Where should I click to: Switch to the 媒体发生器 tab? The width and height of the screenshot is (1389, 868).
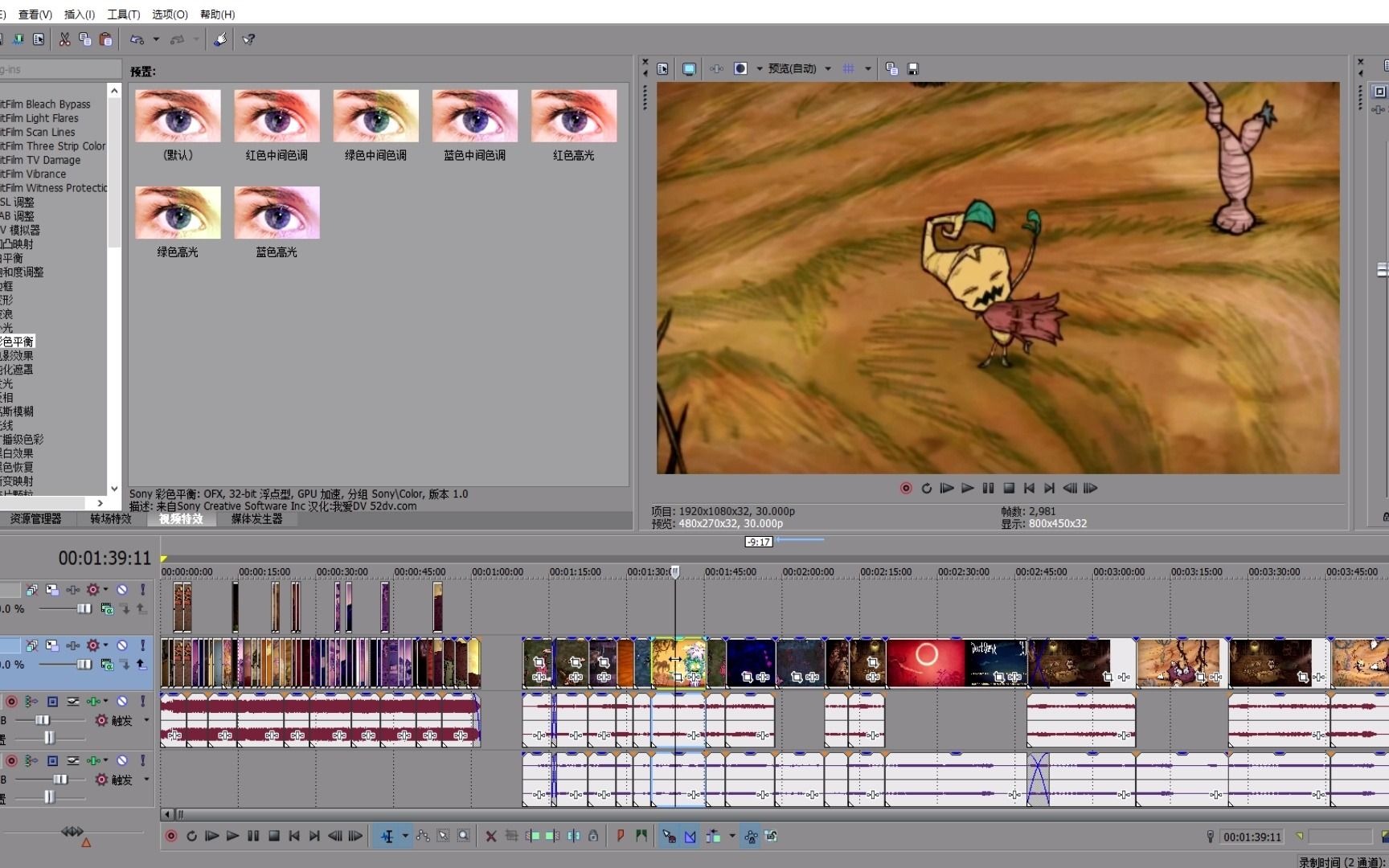coord(257,519)
